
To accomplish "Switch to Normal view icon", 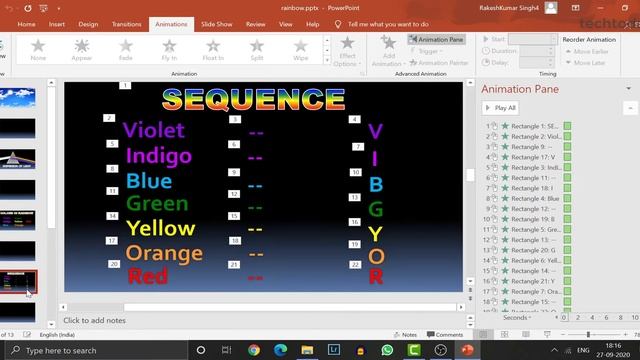I will 483,335.
